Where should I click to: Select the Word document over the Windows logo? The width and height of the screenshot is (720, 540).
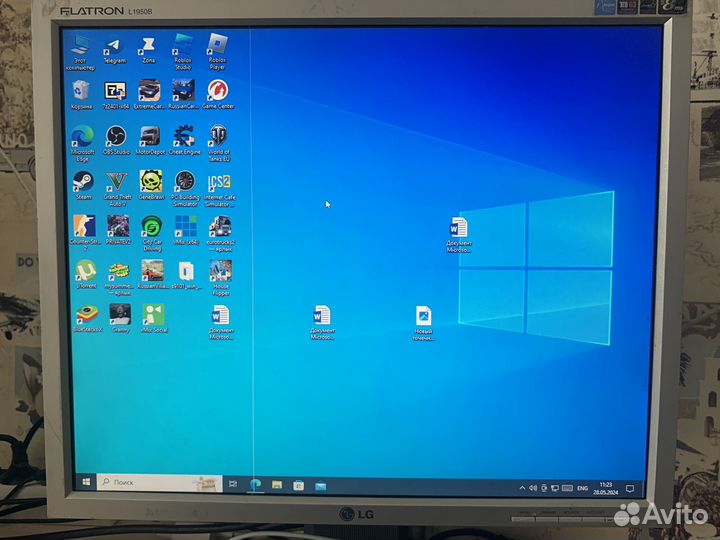[459, 235]
